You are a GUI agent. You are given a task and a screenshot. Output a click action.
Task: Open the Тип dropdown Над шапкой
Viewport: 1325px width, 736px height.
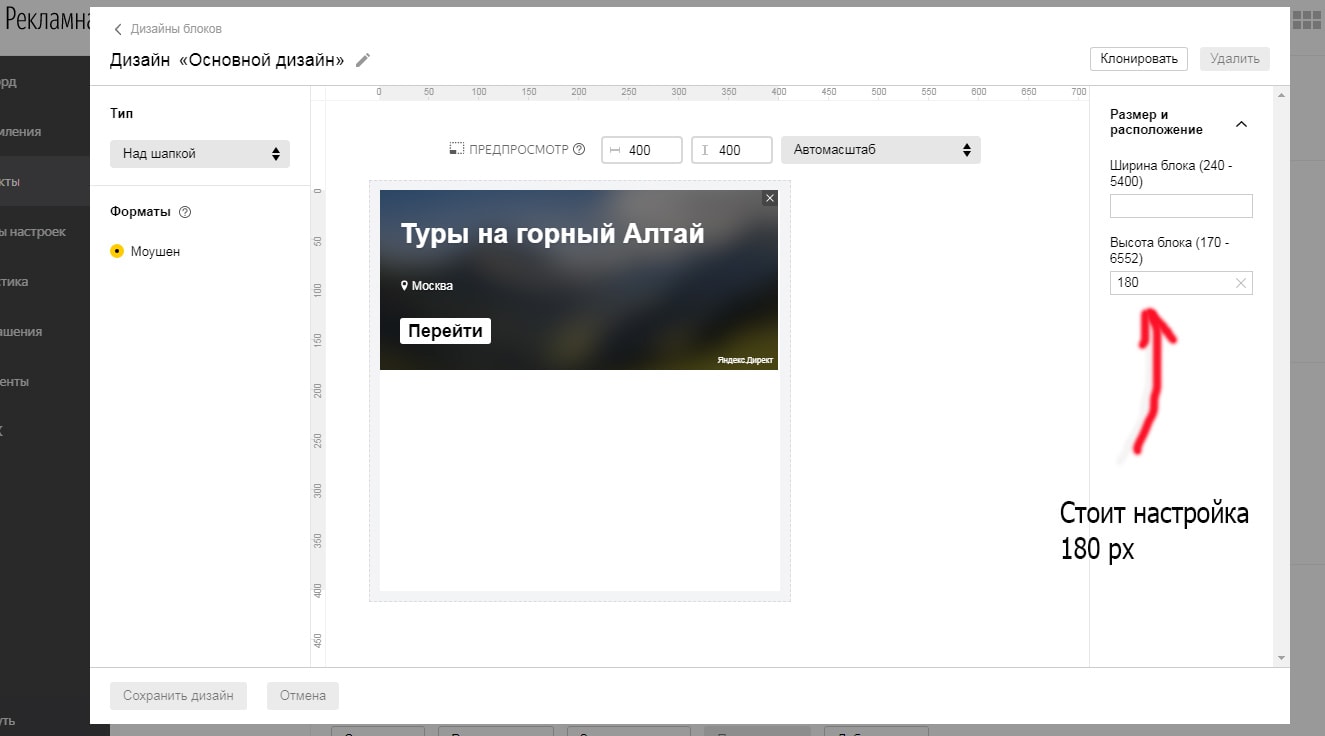click(x=200, y=154)
